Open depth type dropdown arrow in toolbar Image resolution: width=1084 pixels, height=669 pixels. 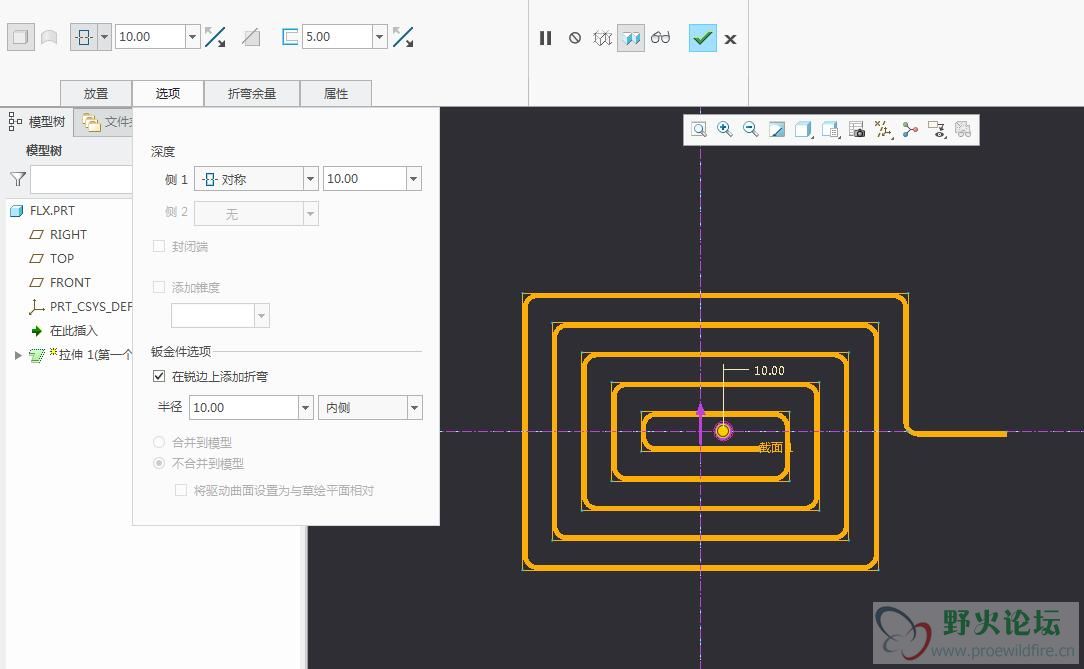coord(104,37)
